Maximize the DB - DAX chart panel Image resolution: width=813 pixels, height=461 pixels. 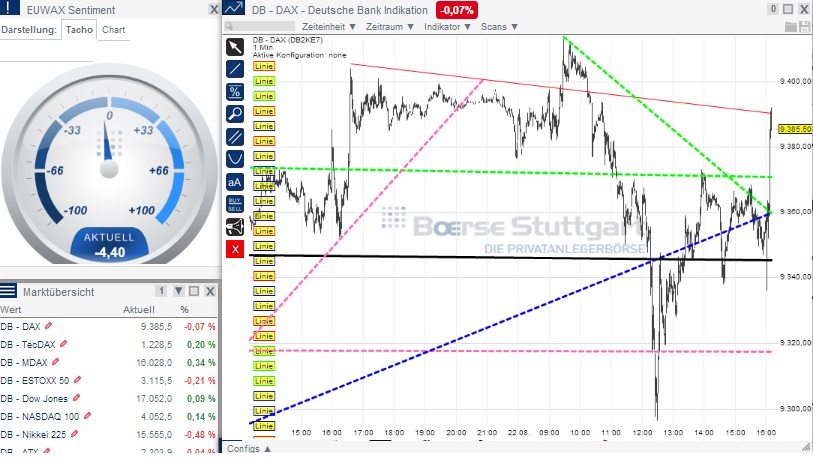tap(788, 9)
